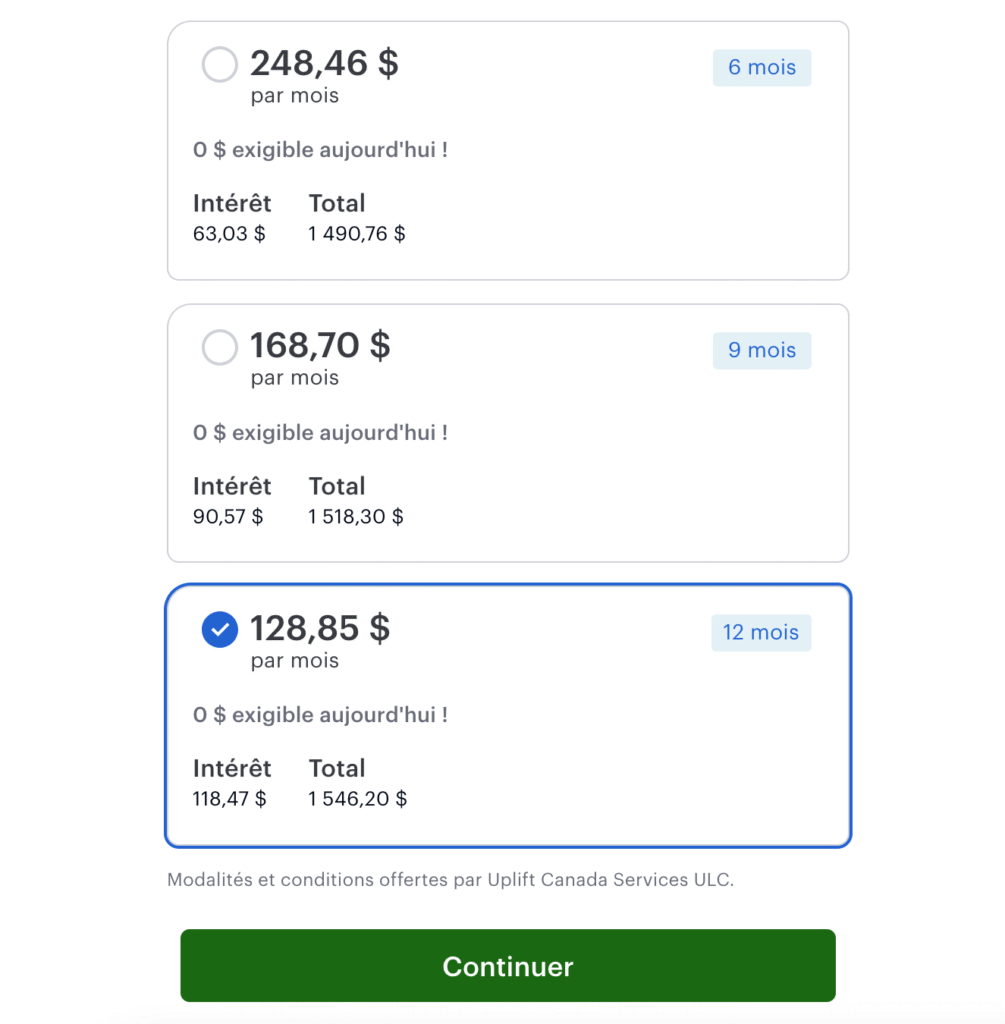Click the "9 mois" term badge
Viewport: 1005px width, 1024px height.
(x=762, y=351)
